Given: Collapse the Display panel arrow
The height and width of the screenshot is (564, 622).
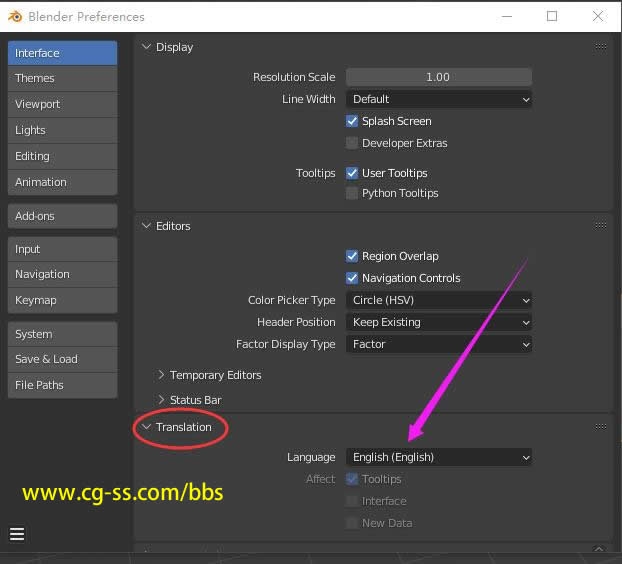Looking at the screenshot, I should (x=146, y=47).
